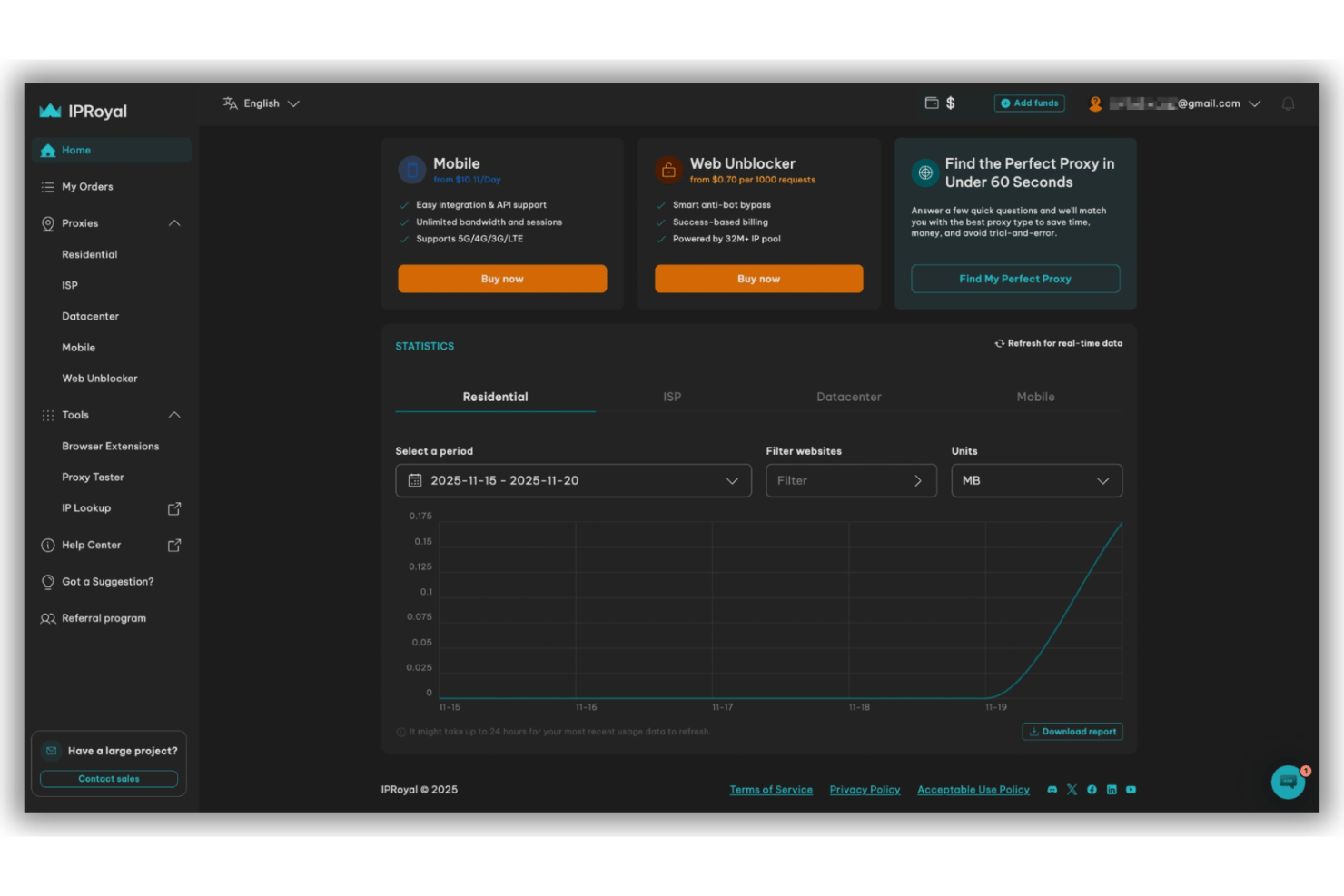Open Terms of Service link
Image resolution: width=1344 pixels, height=896 pixels.
coord(771,790)
